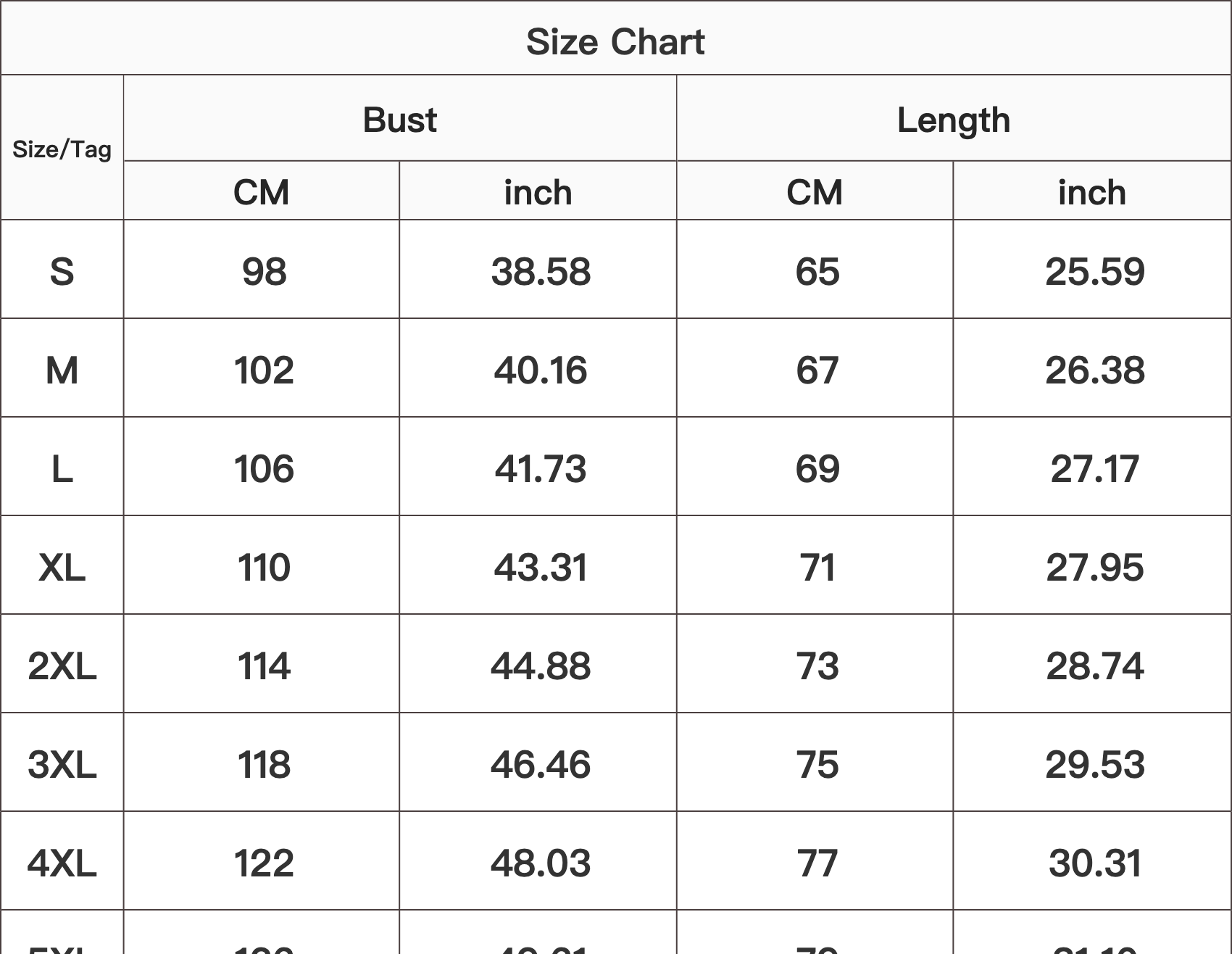Click the 30.31 inch length cell
This screenshot has width=1232, height=954.
click(1094, 863)
